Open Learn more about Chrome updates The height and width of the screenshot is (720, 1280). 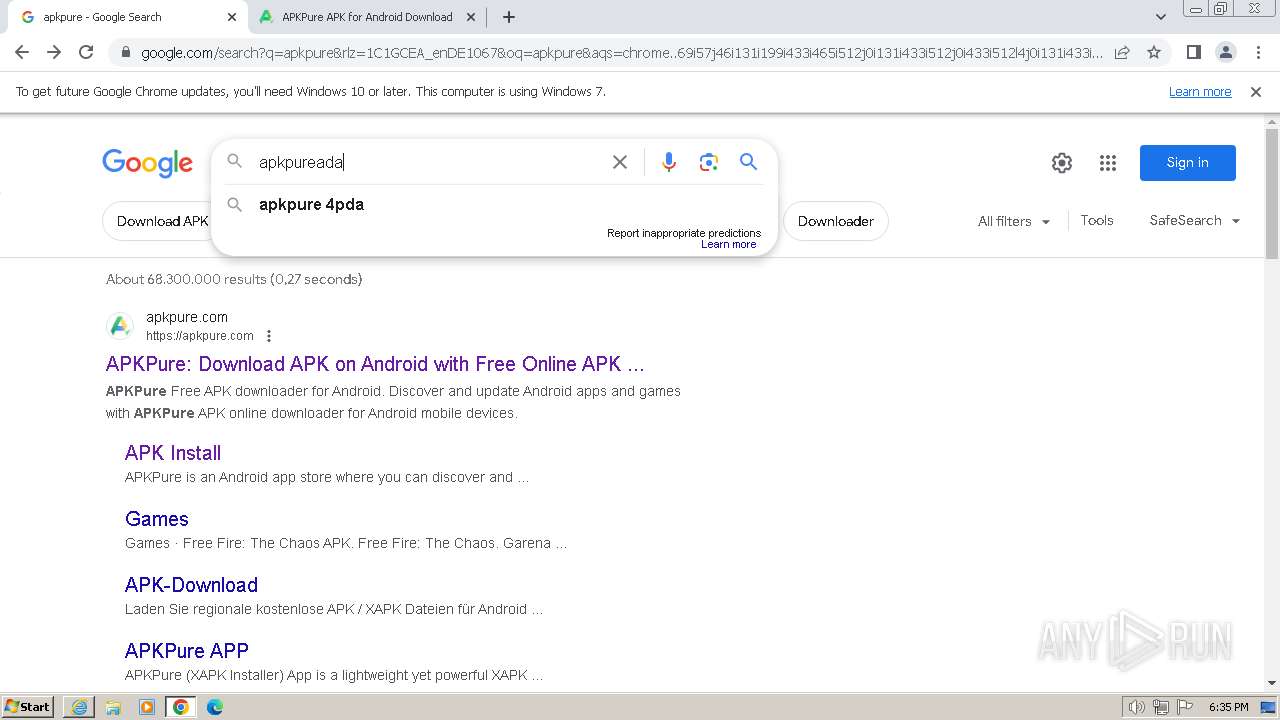pyautogui.click(x=1200, y=91)
